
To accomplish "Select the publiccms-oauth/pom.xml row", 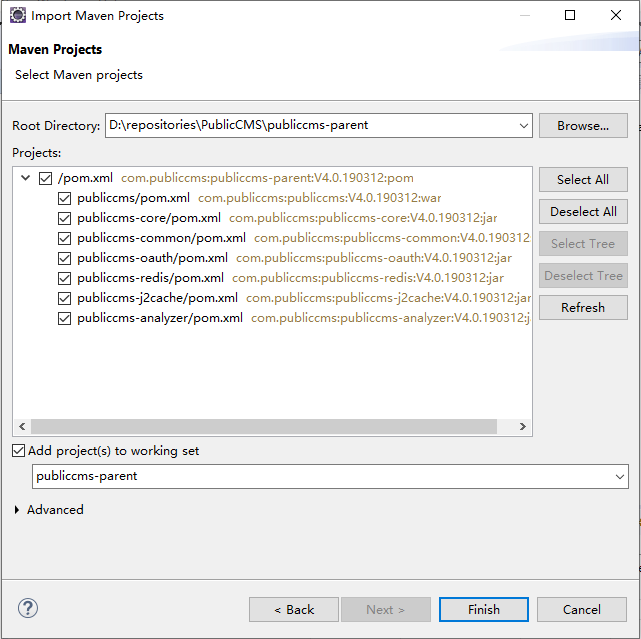I will click(150, 258).
